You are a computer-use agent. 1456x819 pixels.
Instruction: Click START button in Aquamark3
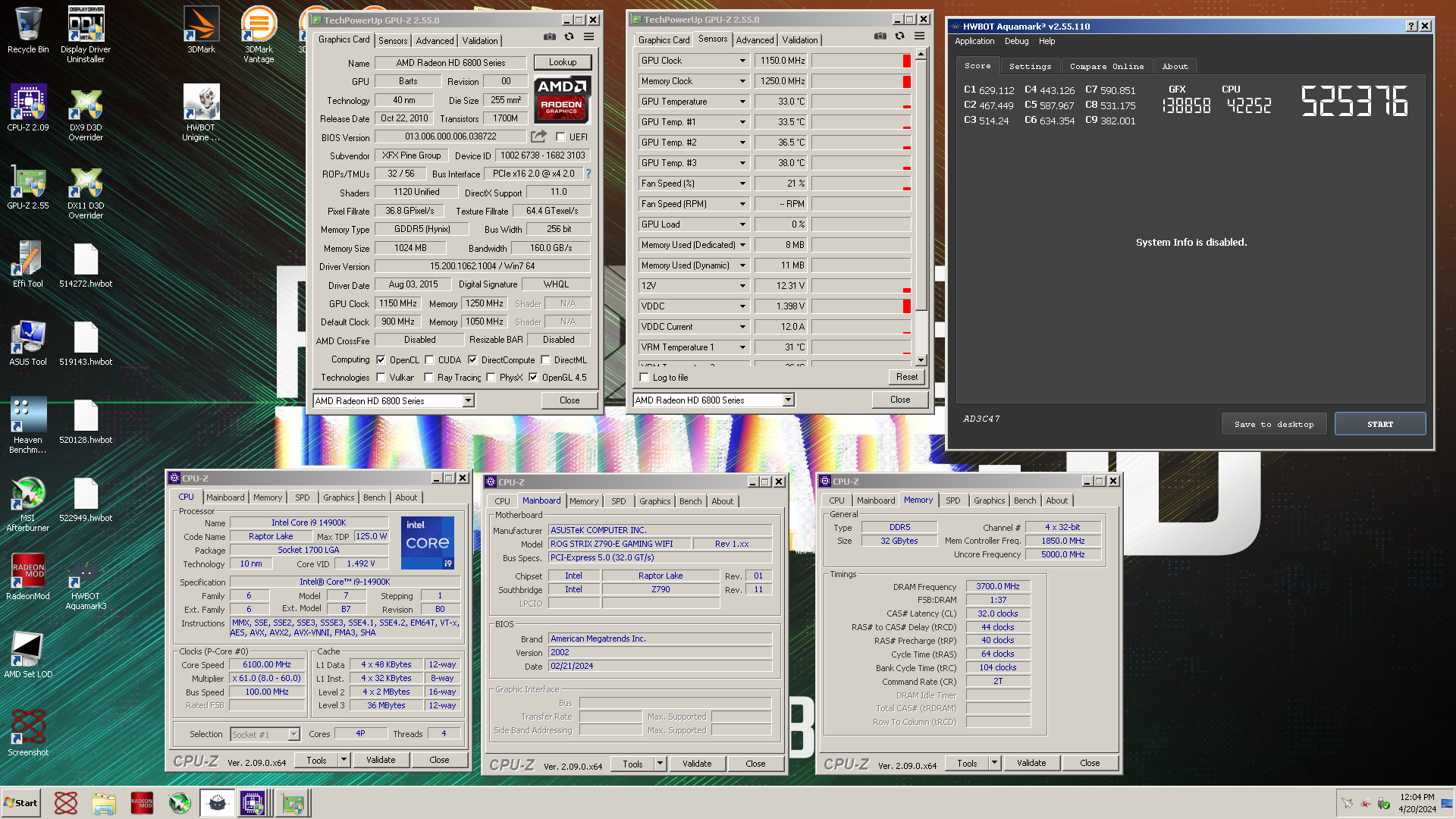pos(1379,424)
